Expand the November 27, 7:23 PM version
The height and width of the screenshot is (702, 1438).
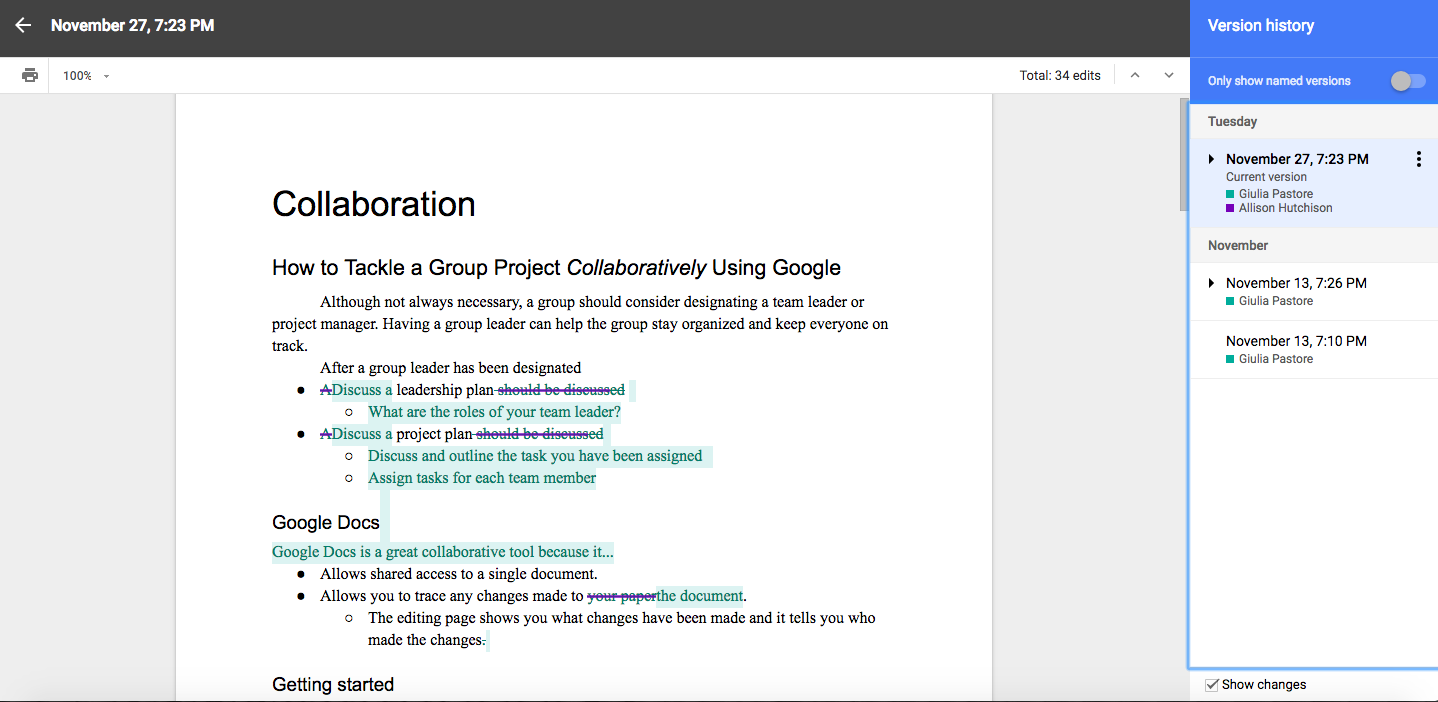click(1211, 159)
